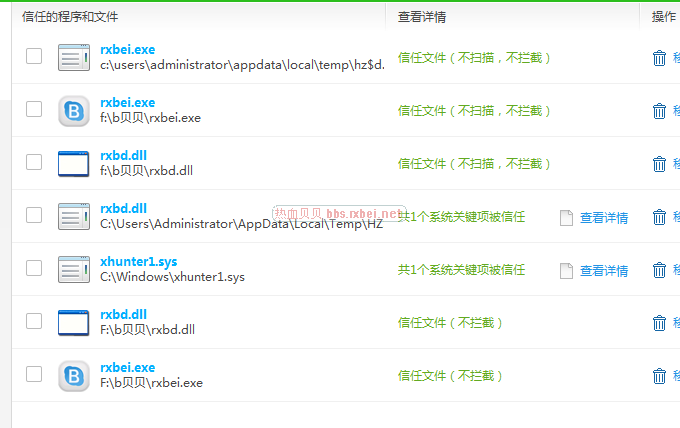Open 查看详情 link for xhunter1.sys
680x428 pixels.
tap(604, 270)
